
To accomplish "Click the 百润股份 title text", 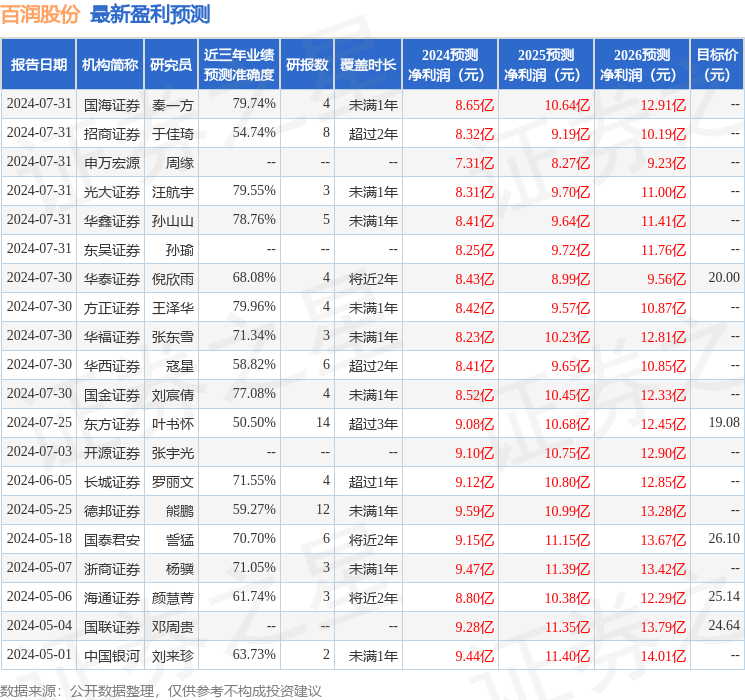I will point(40,14).
